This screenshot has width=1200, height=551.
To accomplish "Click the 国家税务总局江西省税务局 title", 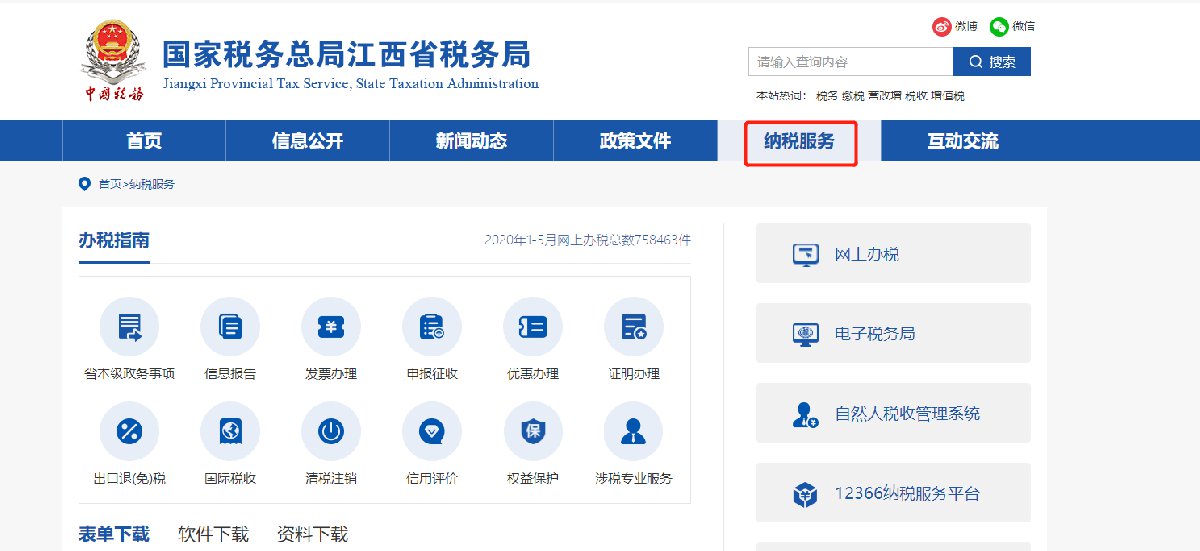I will tap(346, 53).
